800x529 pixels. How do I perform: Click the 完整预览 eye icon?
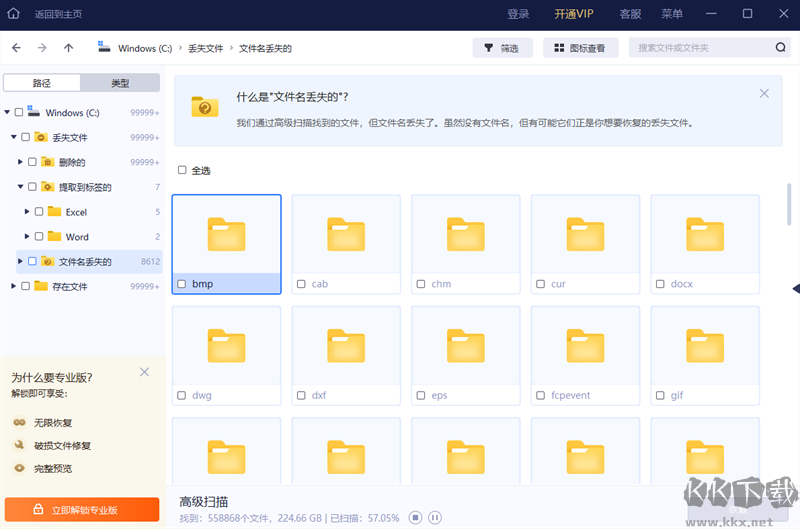19,468
